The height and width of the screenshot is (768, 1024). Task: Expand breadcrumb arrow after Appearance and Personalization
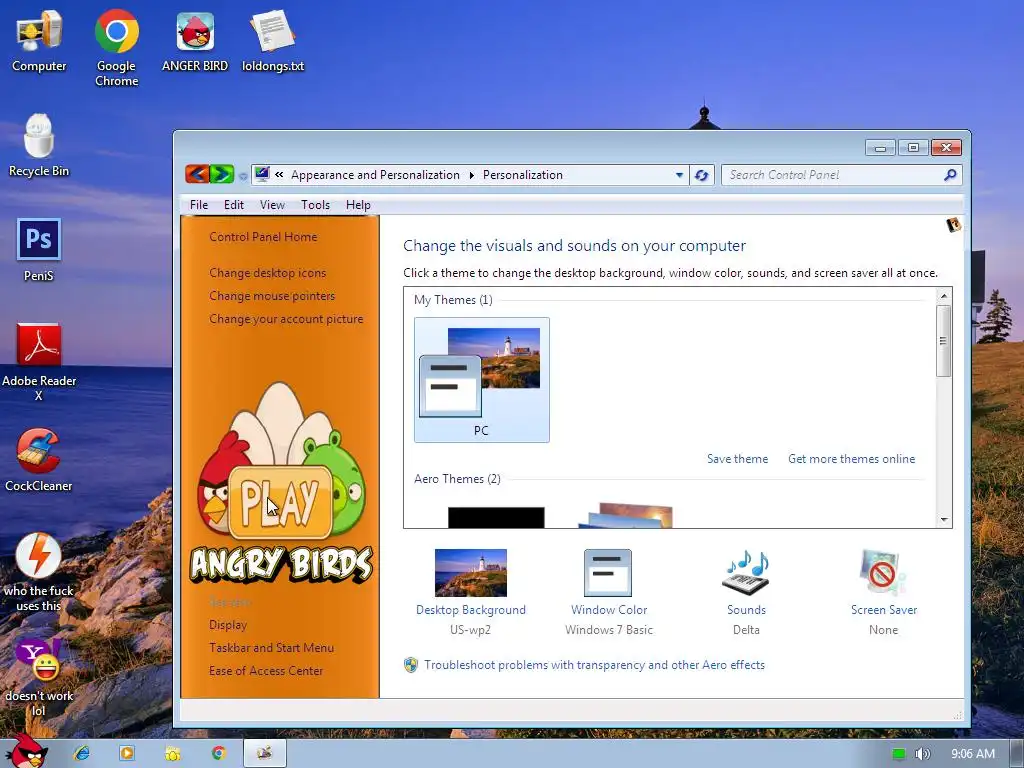(472, 175)
